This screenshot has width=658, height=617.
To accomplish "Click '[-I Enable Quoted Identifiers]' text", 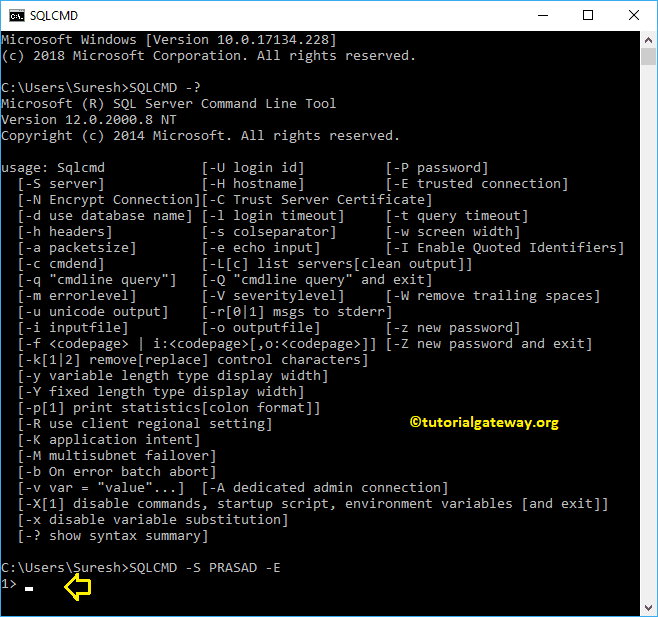I will click(505, 248).
